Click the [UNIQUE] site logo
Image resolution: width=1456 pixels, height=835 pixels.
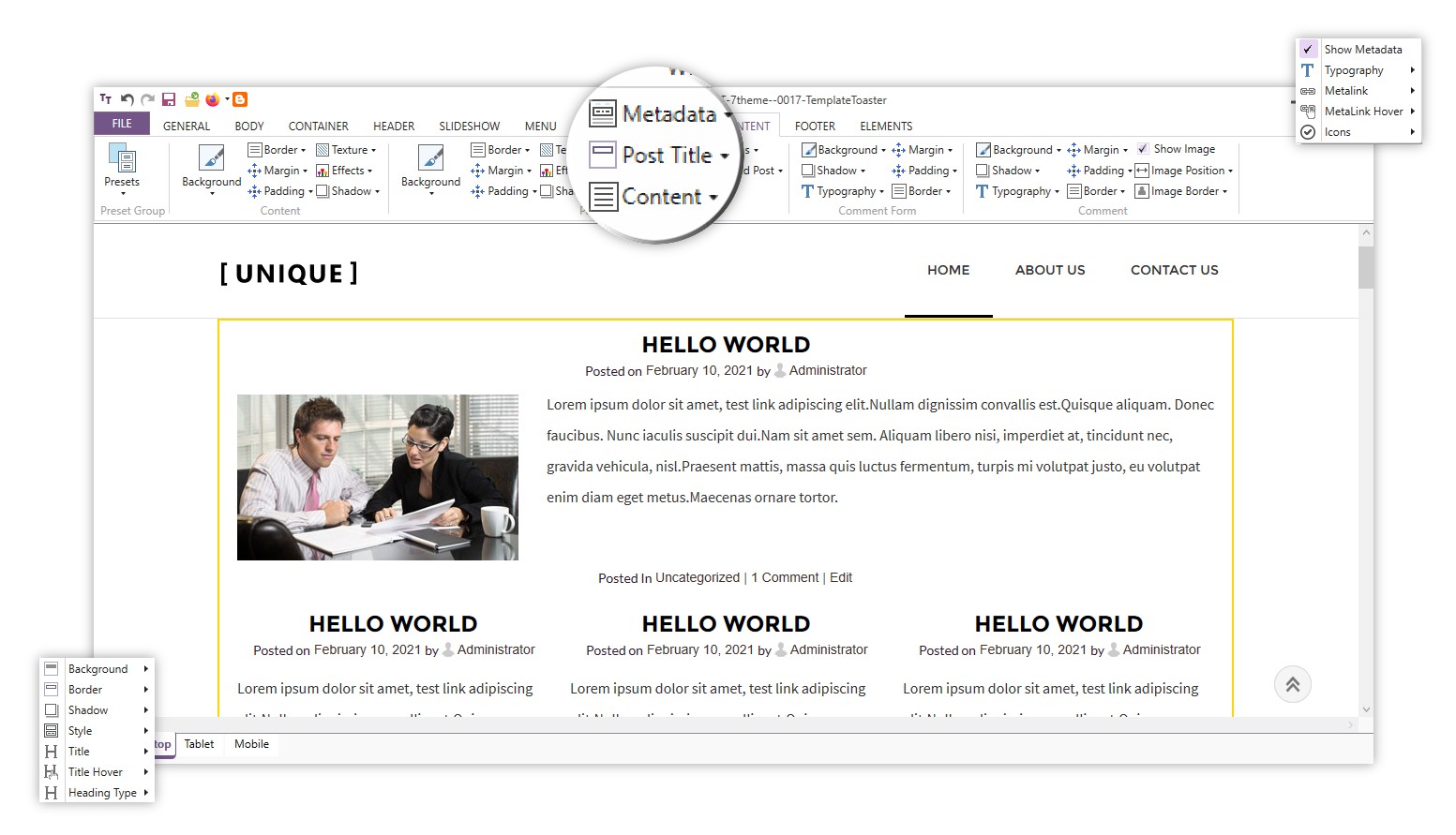pos(289,273)
